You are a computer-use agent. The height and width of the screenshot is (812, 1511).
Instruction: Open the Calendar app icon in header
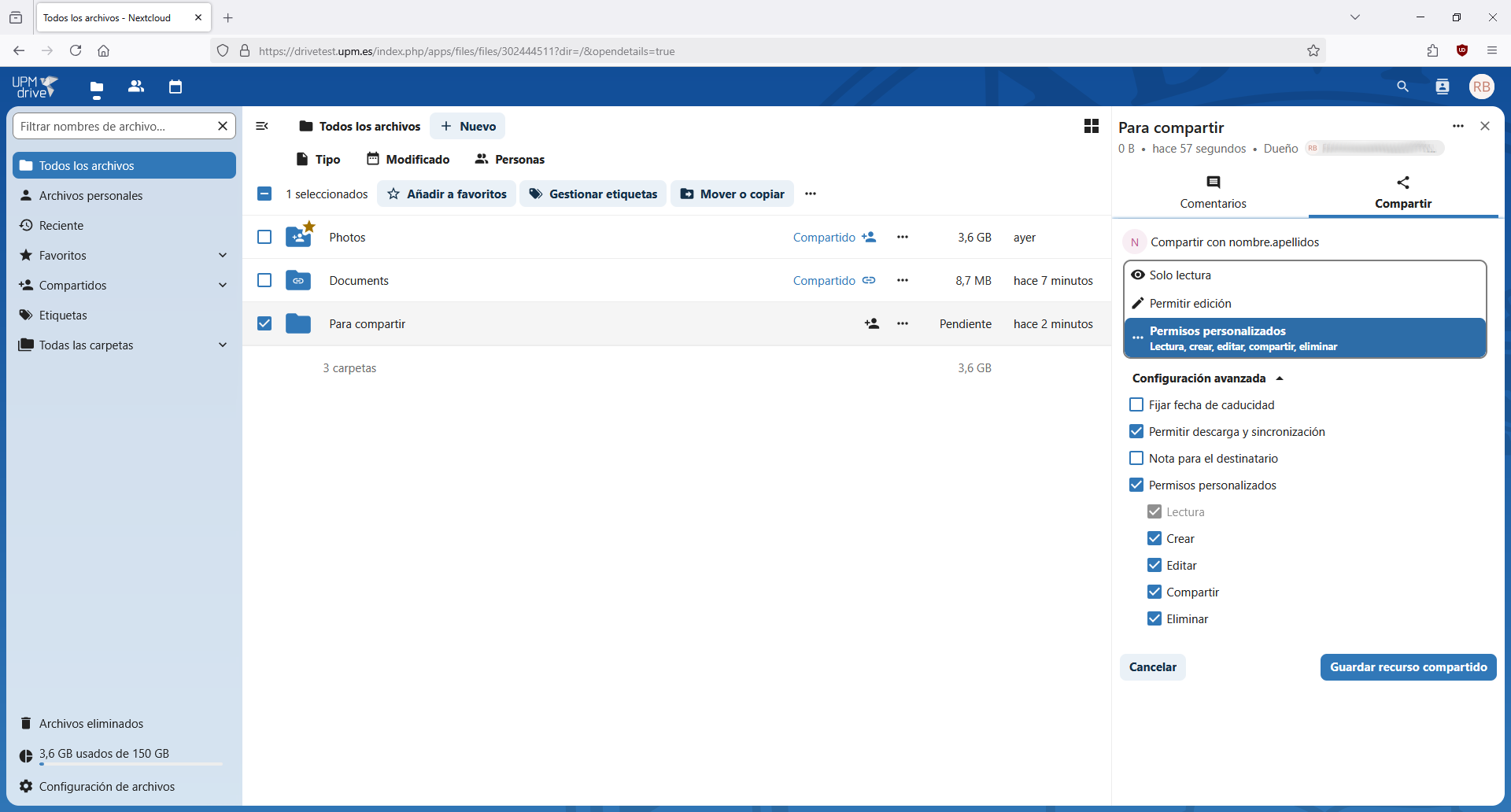[x=175, y=87]
